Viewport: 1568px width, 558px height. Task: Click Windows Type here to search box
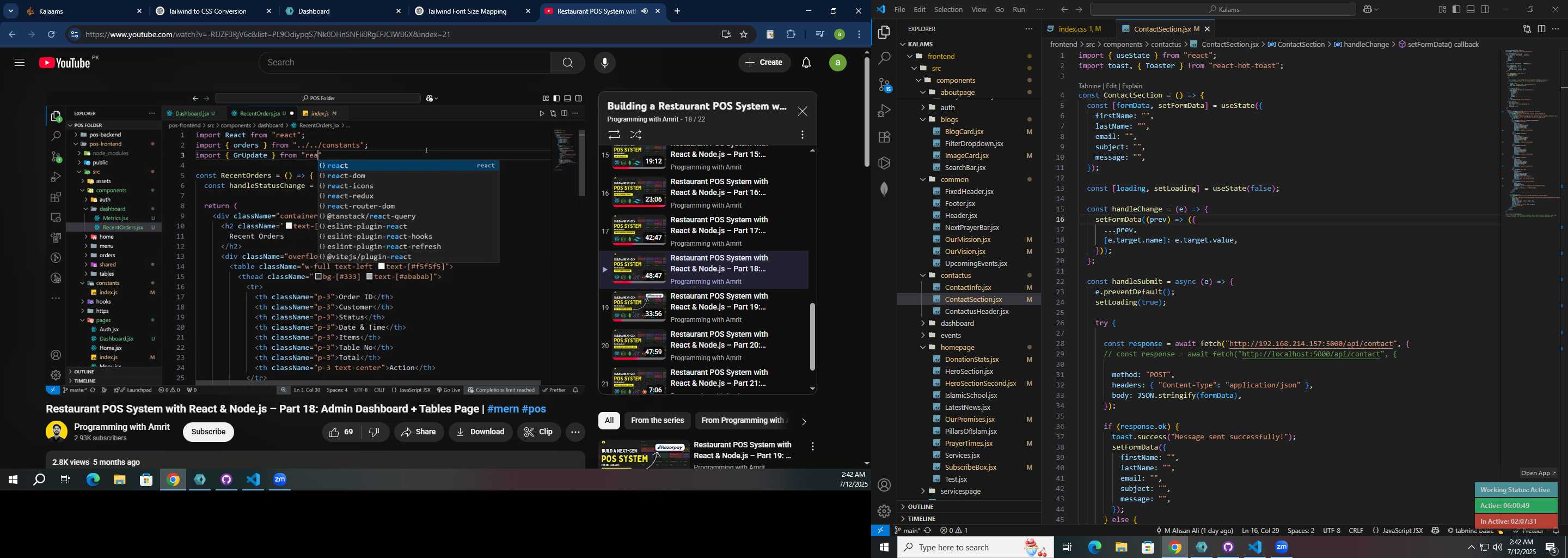coord(975,548)
